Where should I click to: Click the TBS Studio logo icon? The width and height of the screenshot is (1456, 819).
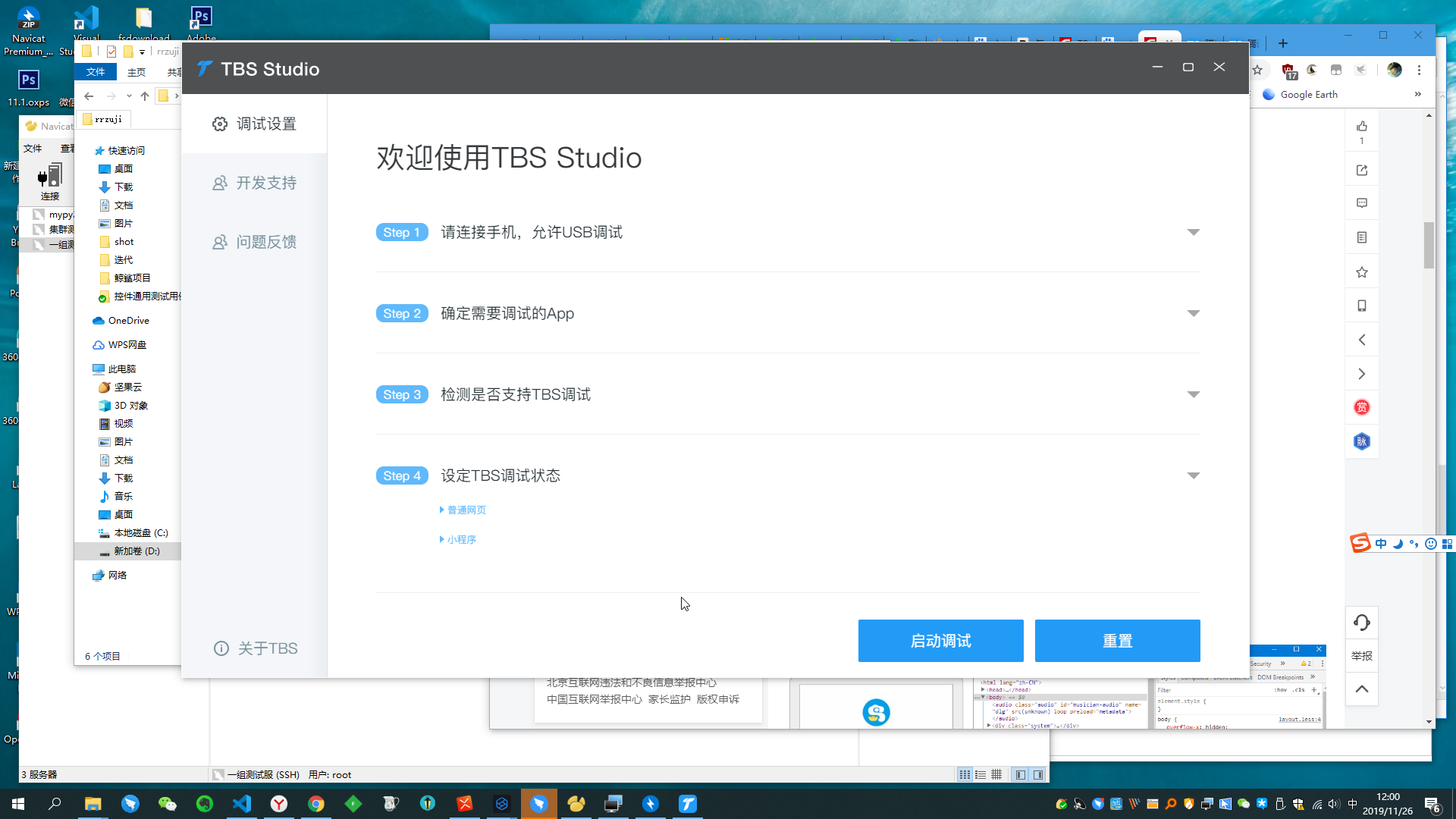(204, 69)
